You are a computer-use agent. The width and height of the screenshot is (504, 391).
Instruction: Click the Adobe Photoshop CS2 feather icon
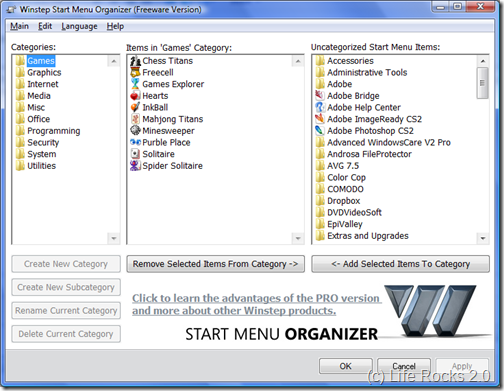pos(320,131)
